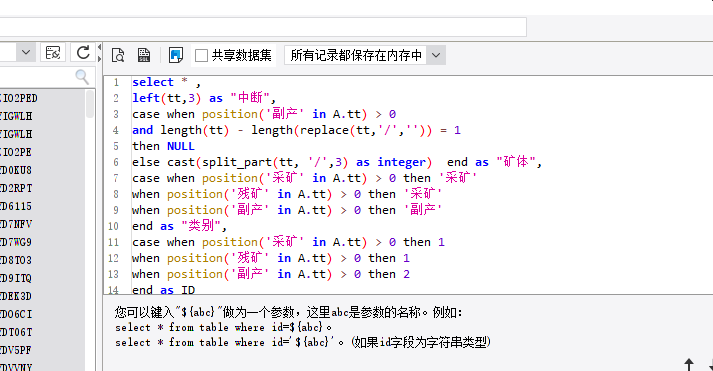Click the SQL page icon

click(144, 55)
